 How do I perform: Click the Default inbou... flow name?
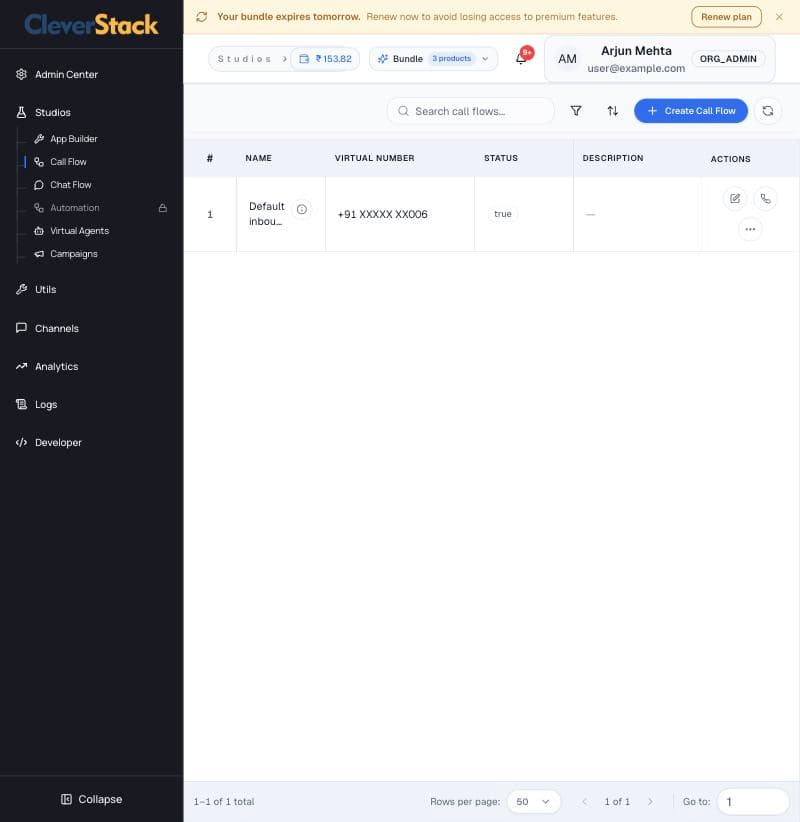pyautogui.click(x=266, y=214)
